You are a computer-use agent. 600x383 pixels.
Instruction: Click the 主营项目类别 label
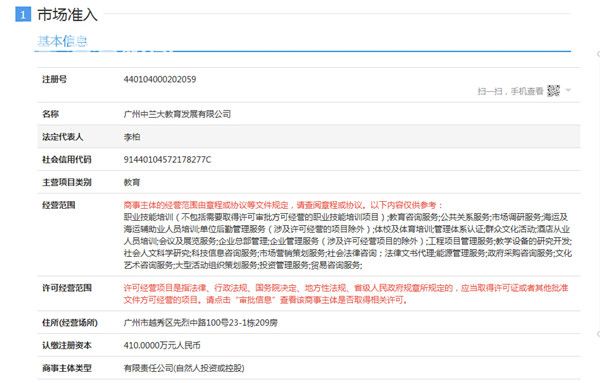pyautogui.click(x=67, y=182)
